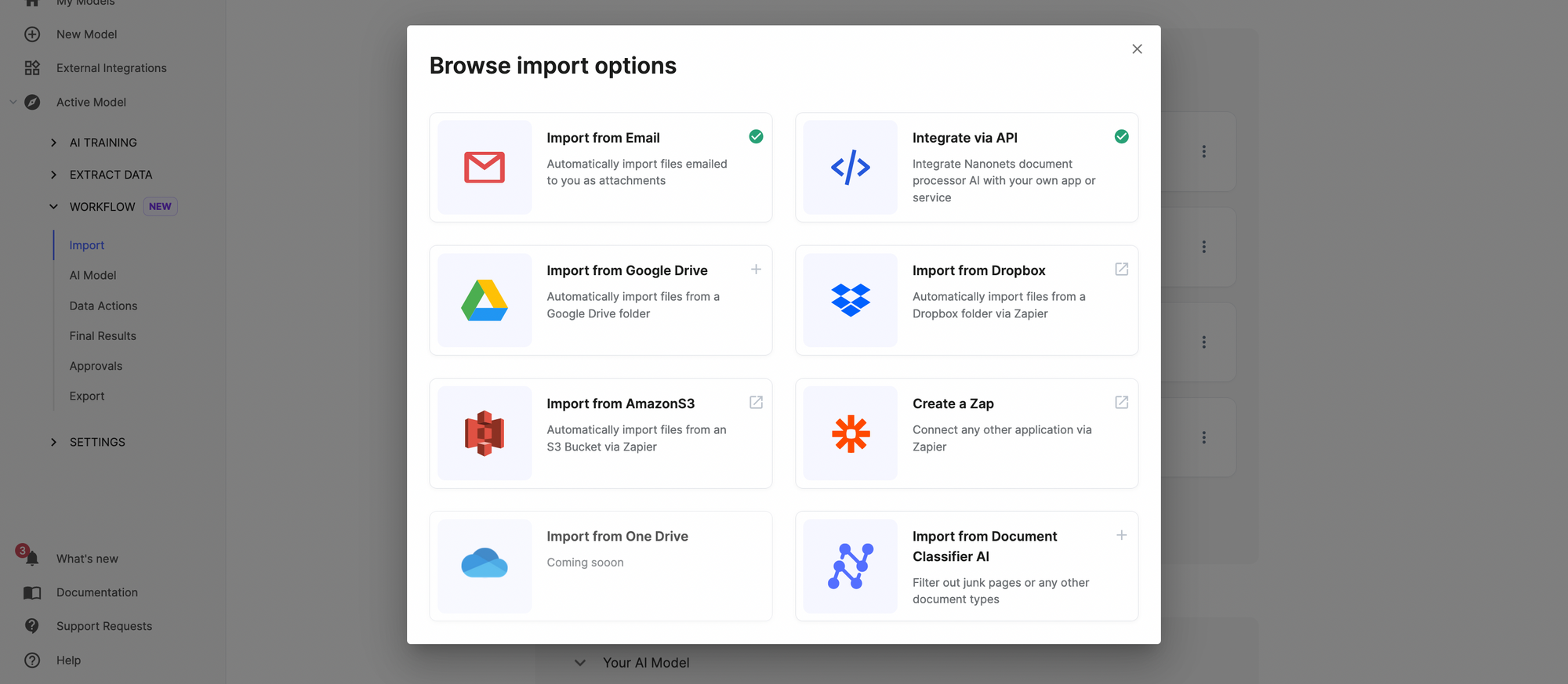Open Data Actions in the sidebar
This screenshot has height=684, width=1568.
click(103, 306)
